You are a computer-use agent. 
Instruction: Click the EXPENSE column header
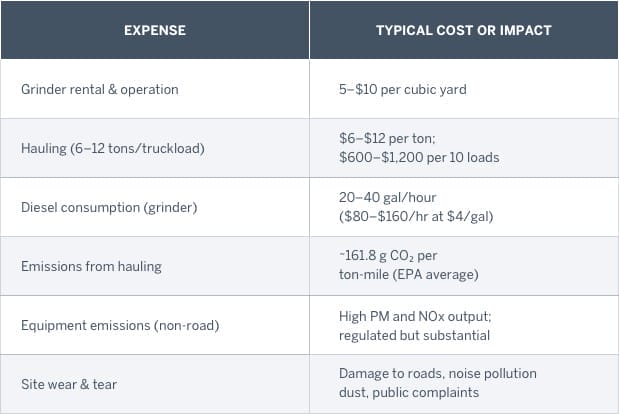pos(154,30)
